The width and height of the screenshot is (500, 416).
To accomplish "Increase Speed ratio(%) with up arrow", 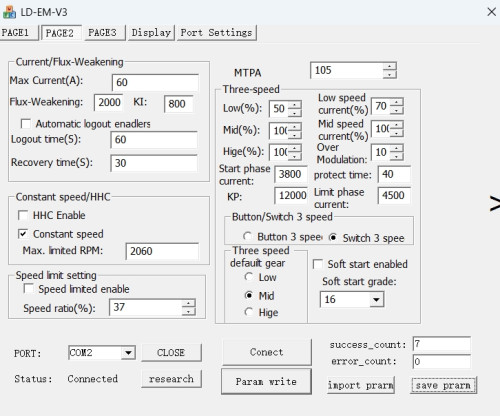I will tap(189, 303).
